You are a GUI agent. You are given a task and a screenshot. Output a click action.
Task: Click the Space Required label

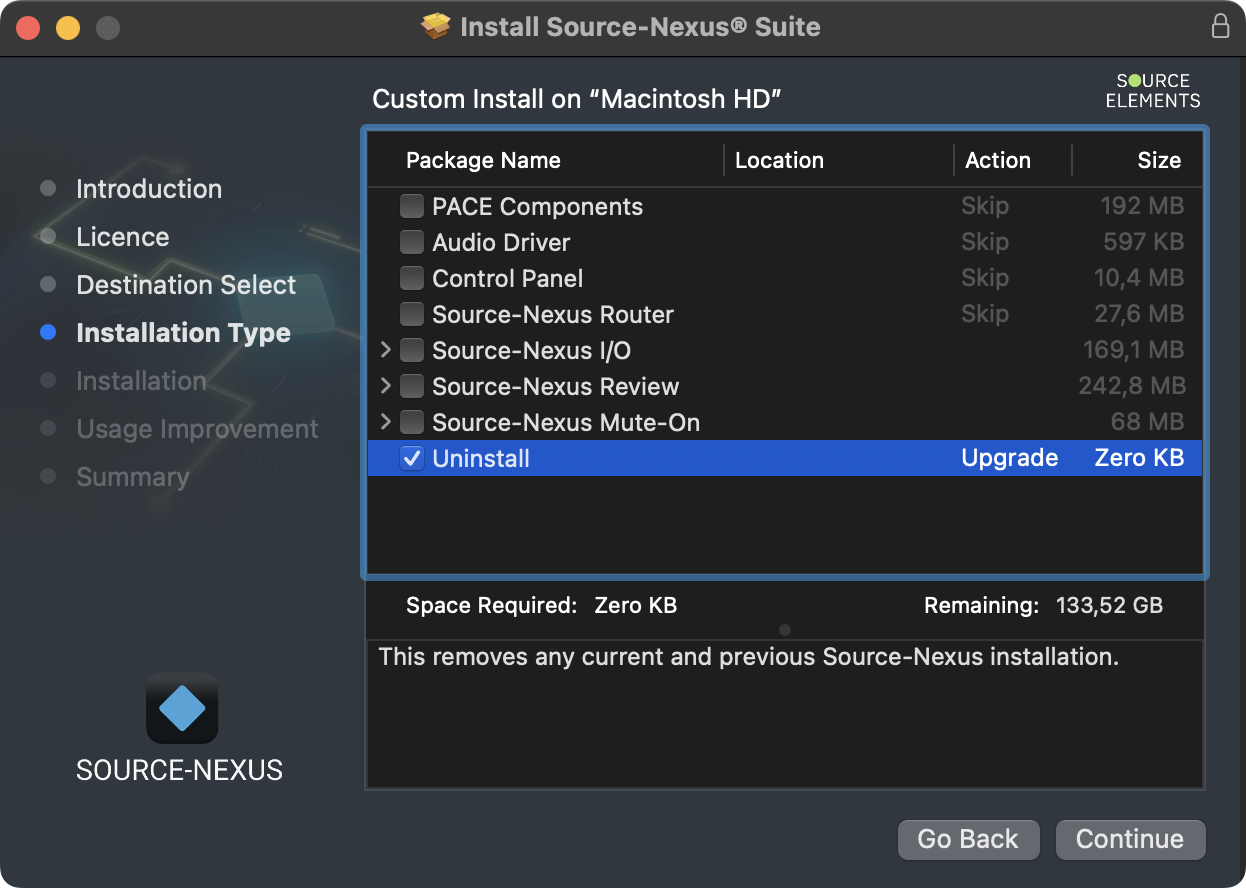(x=491, y=606)
